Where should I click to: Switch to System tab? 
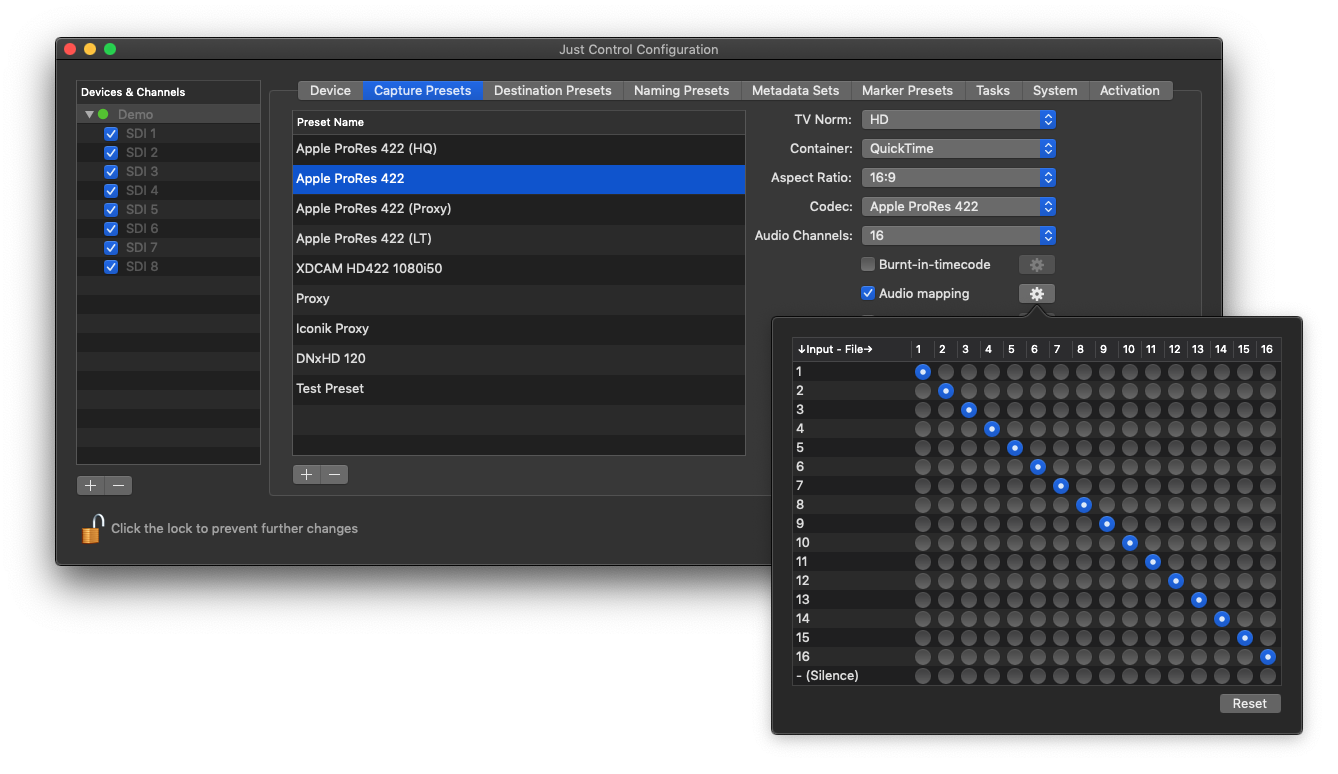pos(1055,90)
